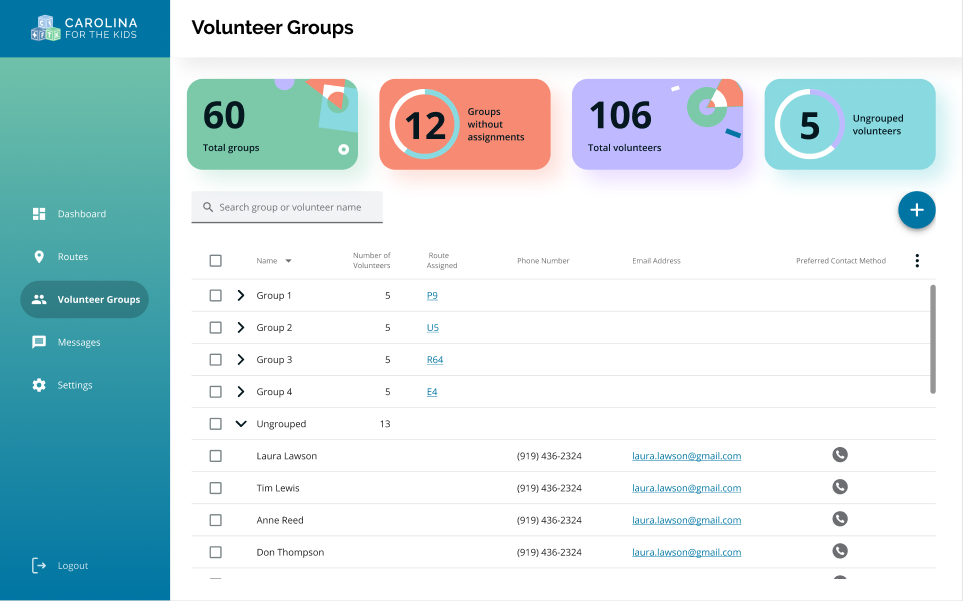963x601 pixels.
Task: Click the vertical scrollbar of the table
Action: click(x=933, y=339)
